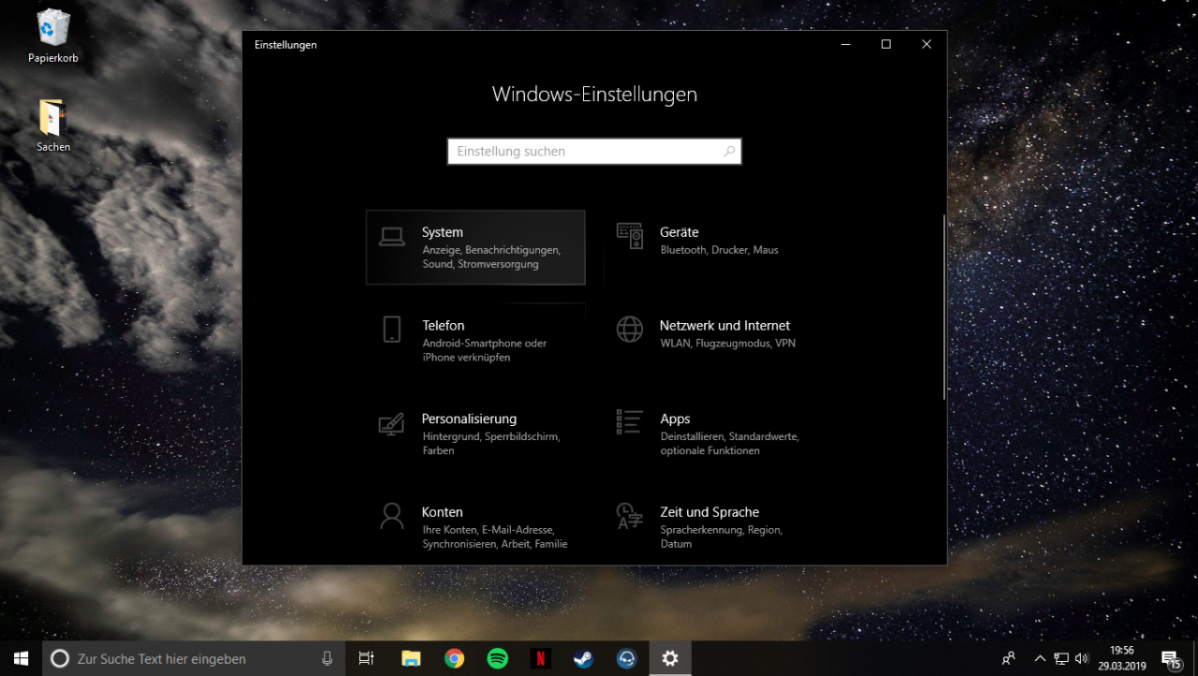Screen dimensions: 1198x676
Task: Click the text Bluetooth, Drucker, Maus
Action: (x=719, y=250)
